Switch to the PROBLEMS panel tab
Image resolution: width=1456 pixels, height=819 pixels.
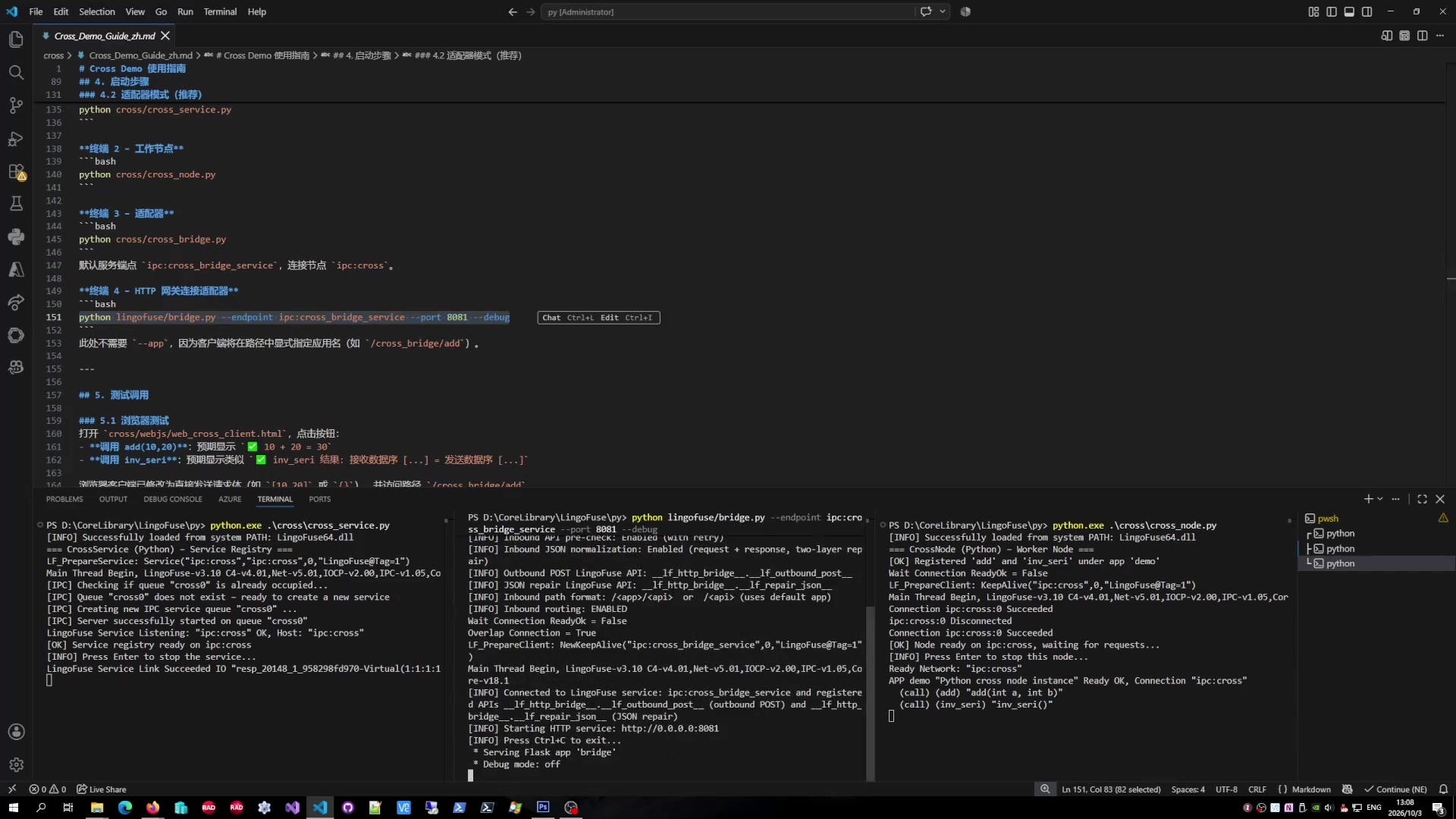pyautogui.click(x=64, y=499)
